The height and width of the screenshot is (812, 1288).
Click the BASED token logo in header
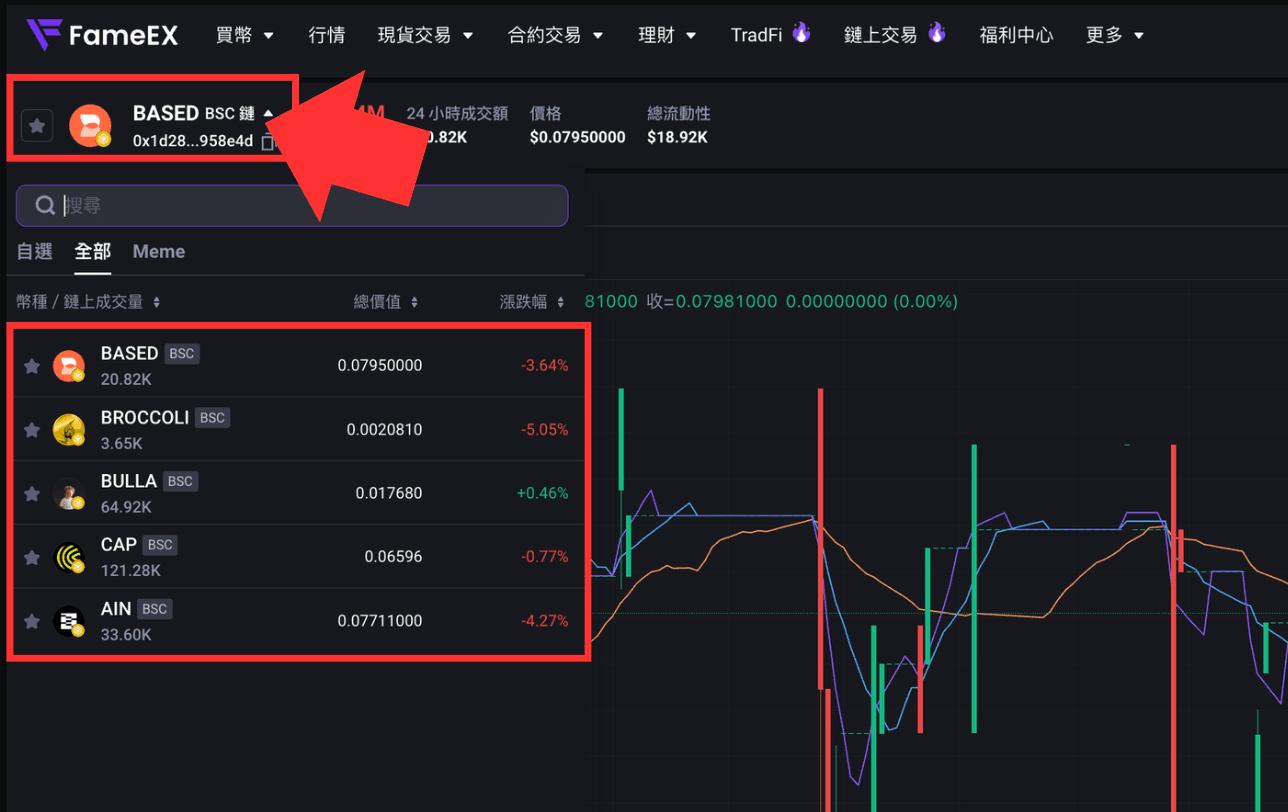point(90,126)
